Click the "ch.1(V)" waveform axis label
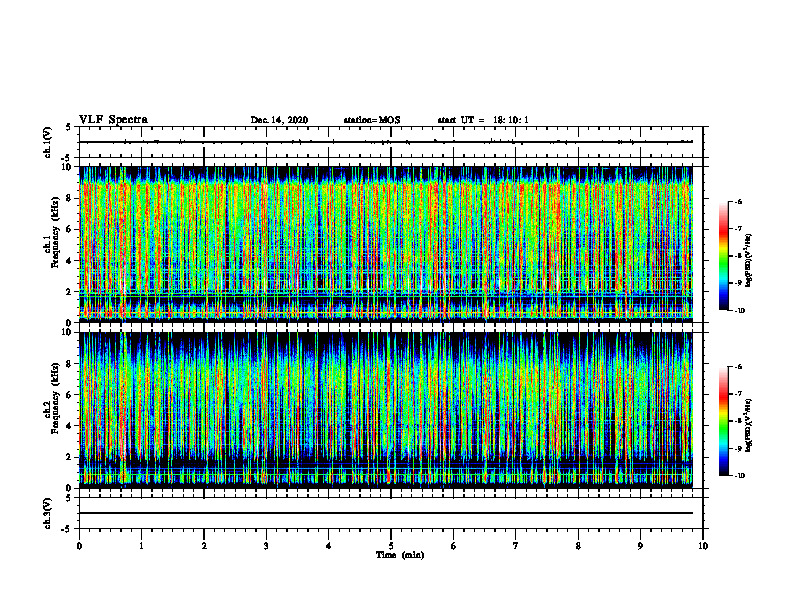 pos(47,142)
